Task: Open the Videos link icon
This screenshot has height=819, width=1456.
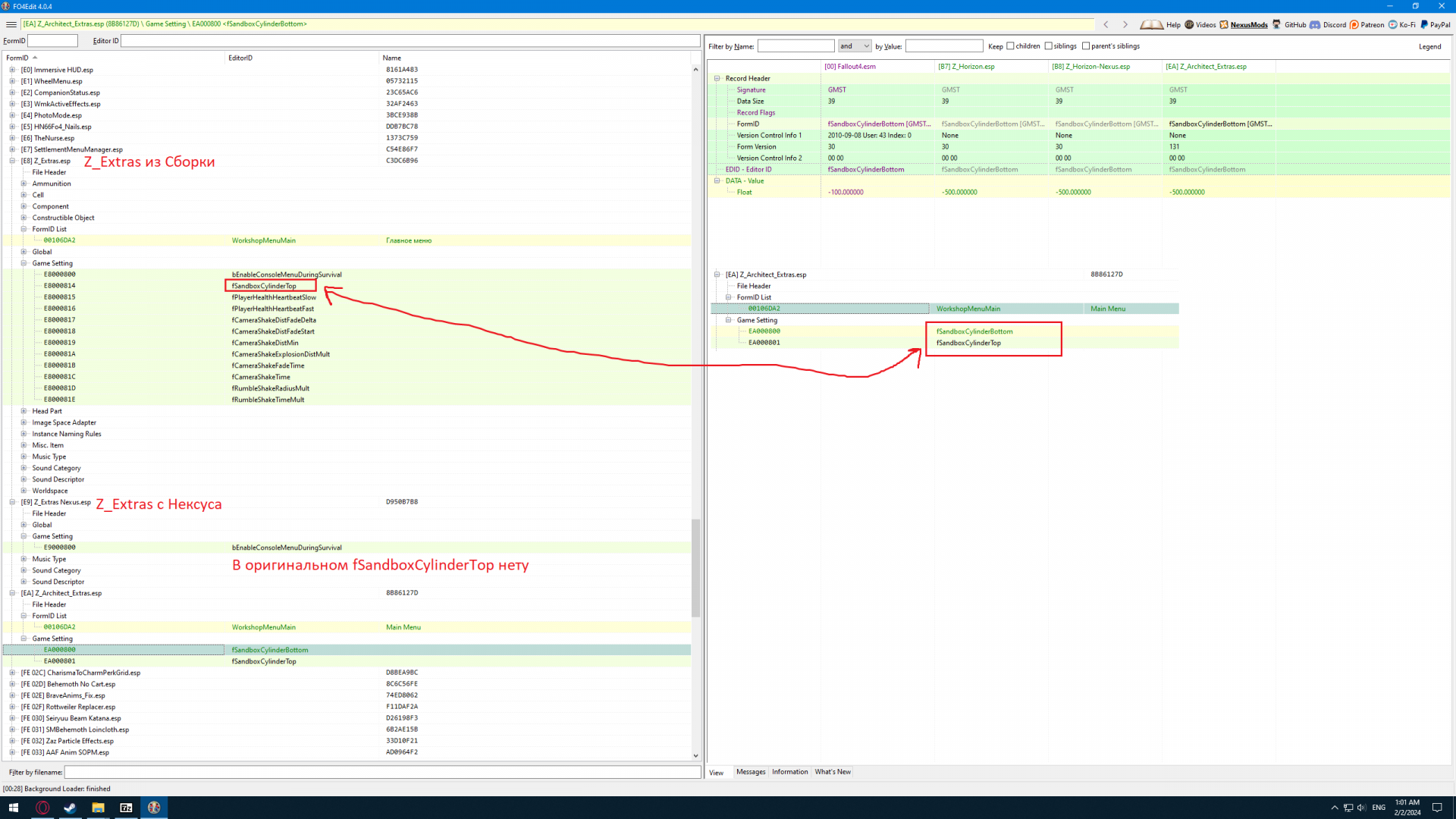Action: [x=1189, y=24]
